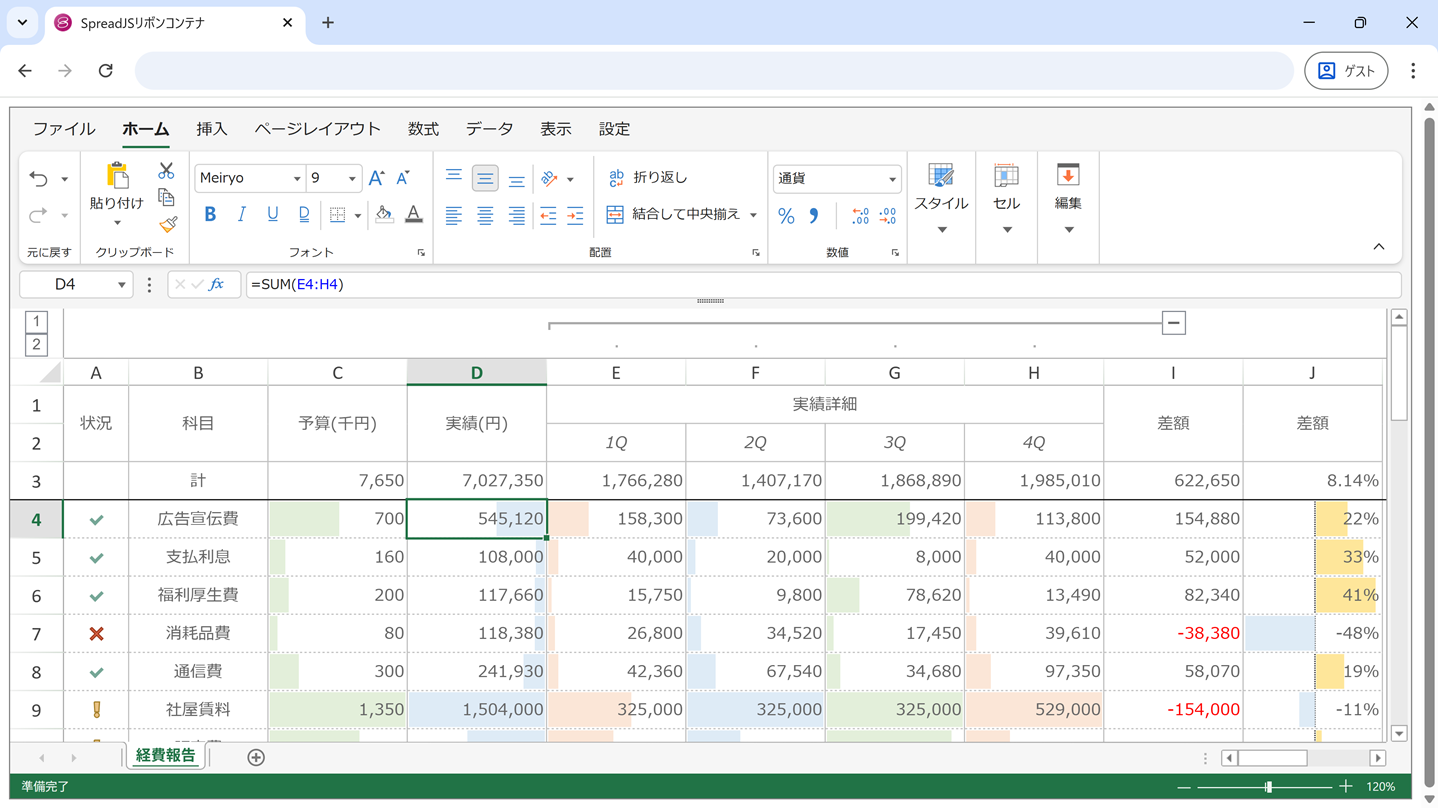Open the borders dropdown arrow
Viewport: 1438px width, 808px height.
click(357, 215)
